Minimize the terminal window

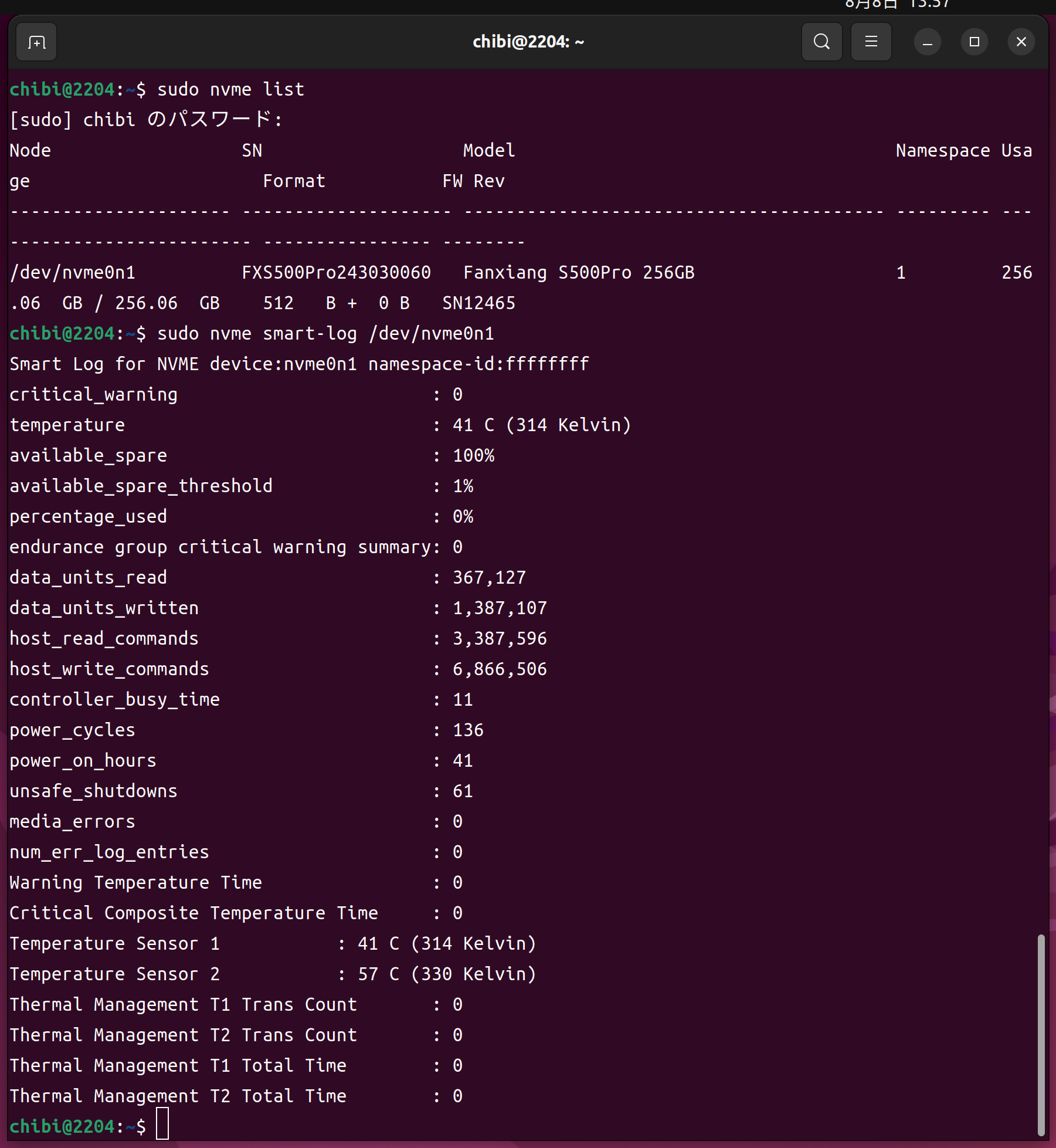click(x=927, y=42)
